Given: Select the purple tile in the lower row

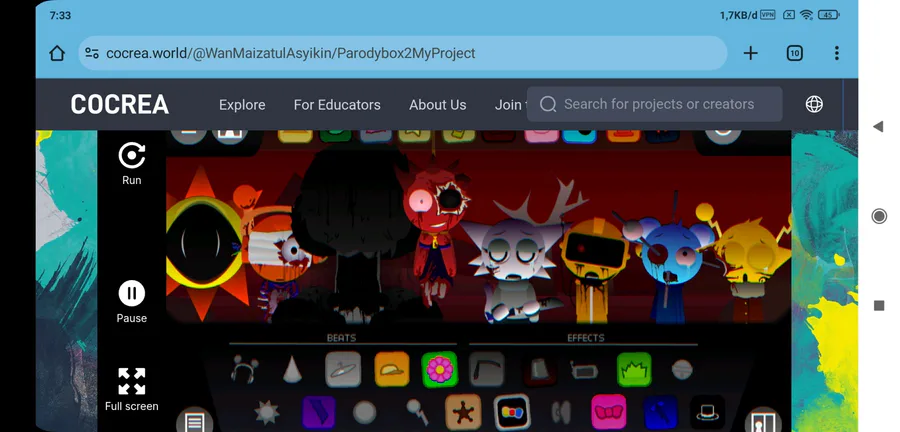Looking at the screenshot, I should [x=319, y=412].
